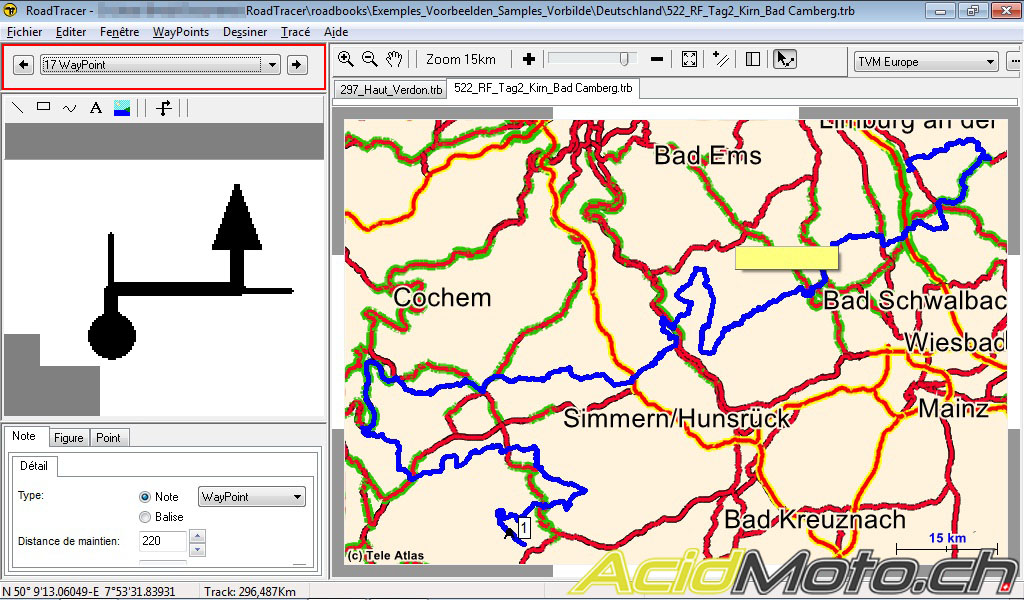Screen dimensions: 1024x600
Task: Click the Mainz label on the map
Action: (953, 409)
